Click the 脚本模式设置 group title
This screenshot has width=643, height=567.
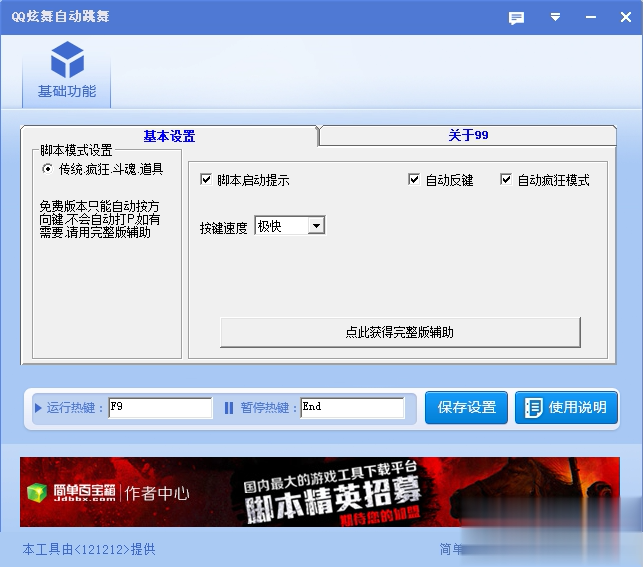76,150
